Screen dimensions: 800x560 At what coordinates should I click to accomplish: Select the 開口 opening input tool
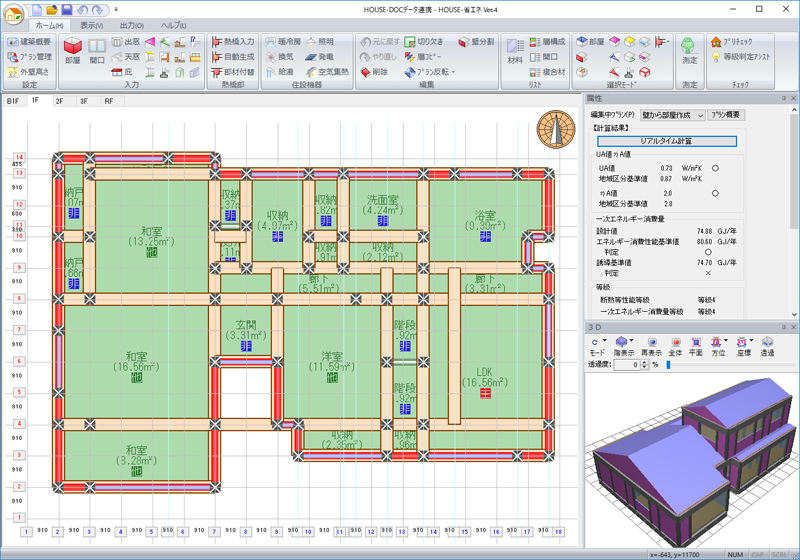tap(97, 52)
